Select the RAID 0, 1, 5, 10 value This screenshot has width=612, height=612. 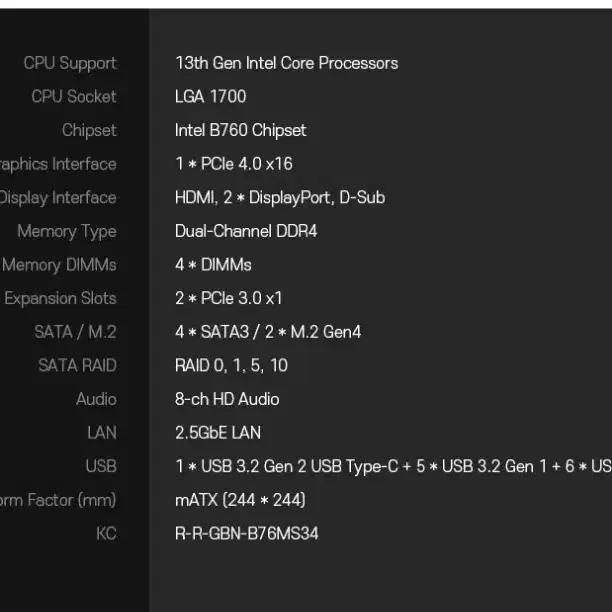pos(231,366)
